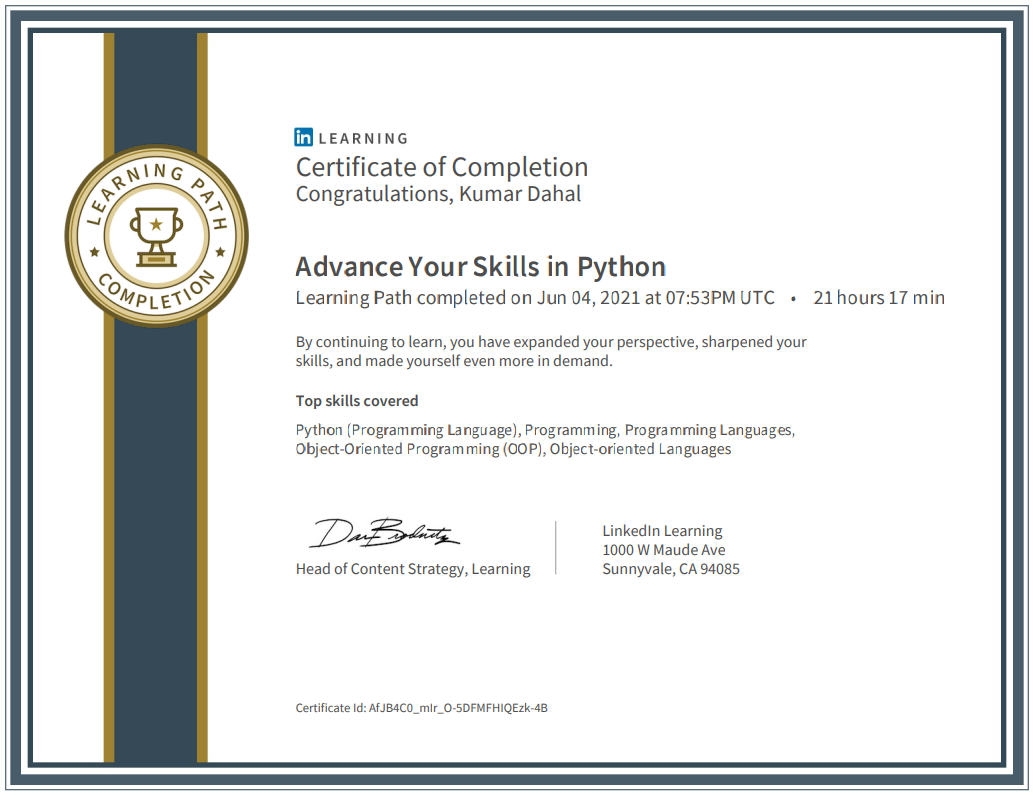Click the 21 hours 17 min duration text

877,297
